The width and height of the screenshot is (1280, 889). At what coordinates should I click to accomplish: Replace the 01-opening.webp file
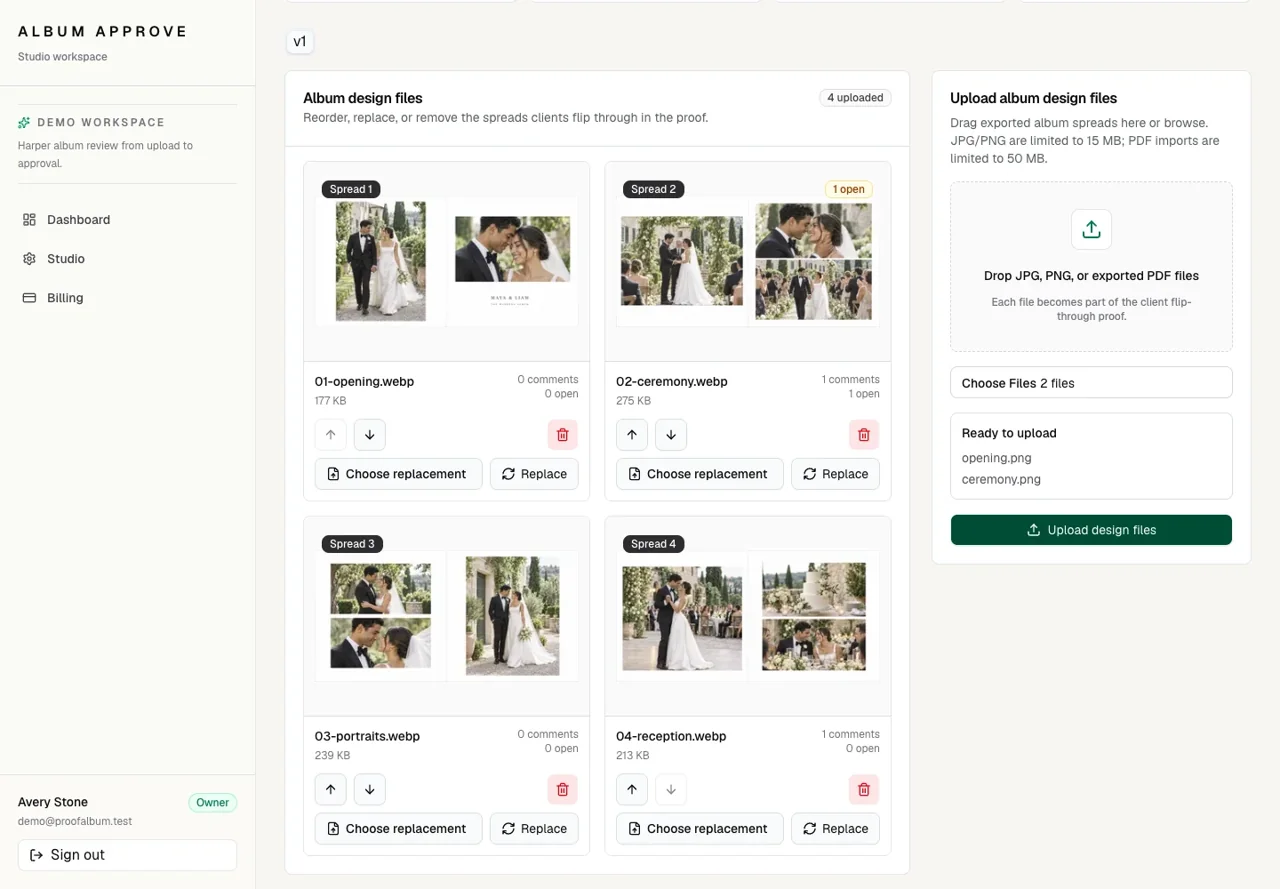(534, 474)
